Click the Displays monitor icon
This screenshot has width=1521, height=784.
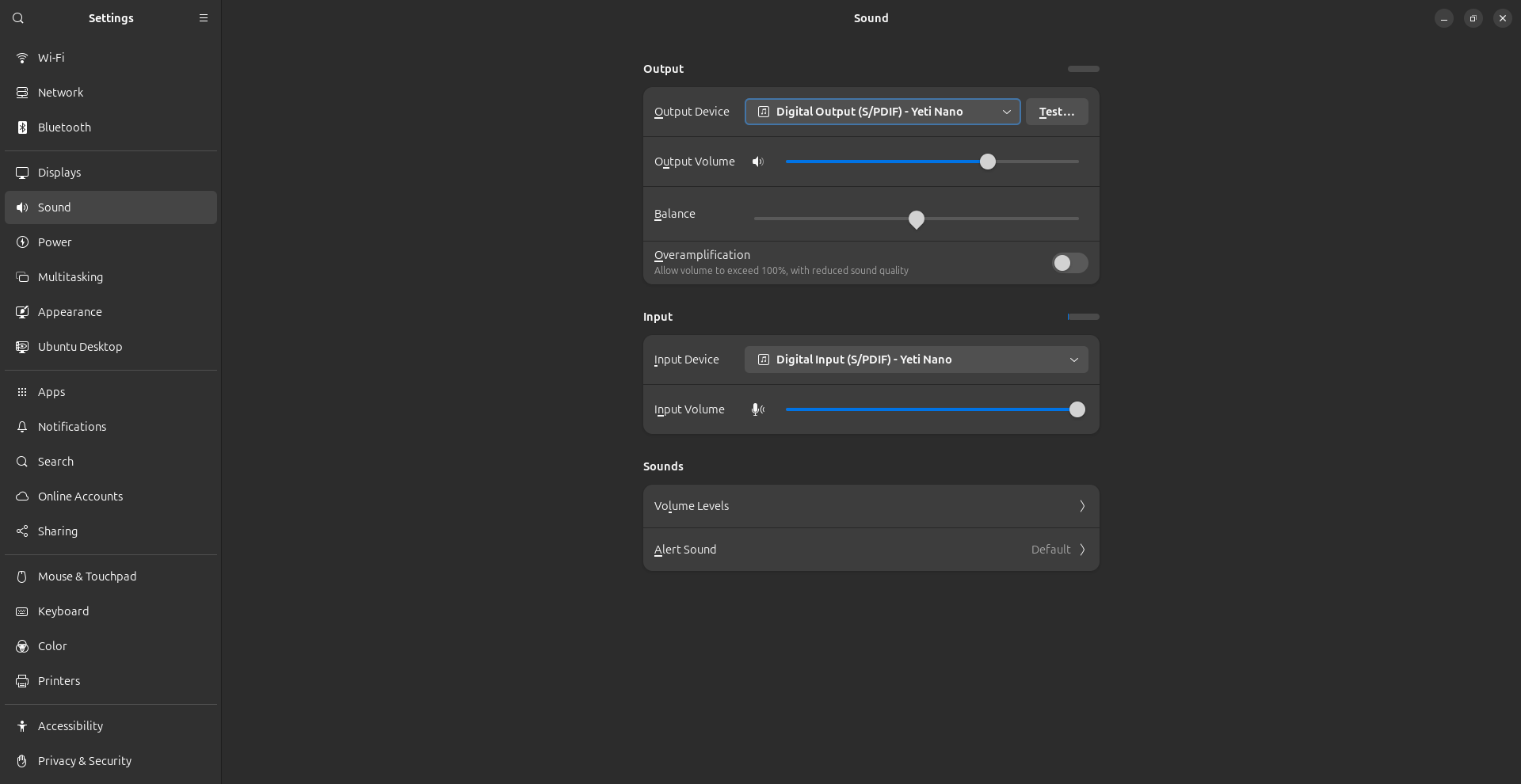click(21, 172)
